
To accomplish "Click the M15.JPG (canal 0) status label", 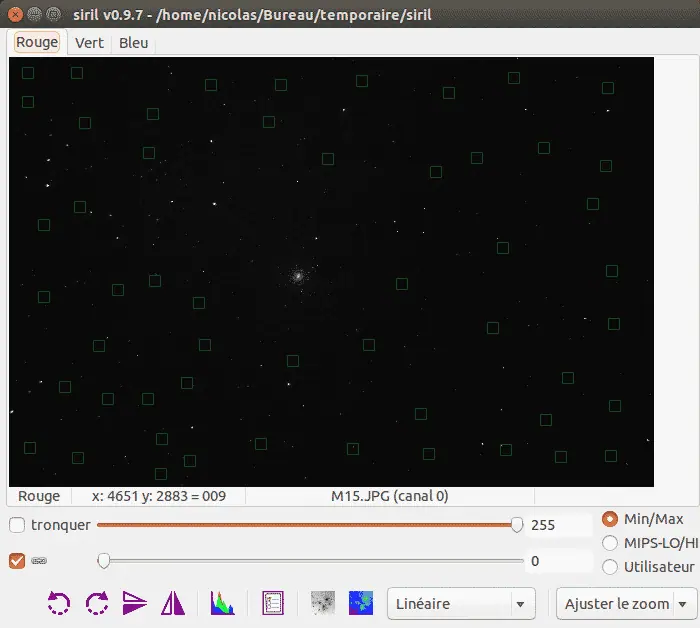I will [x=390, y=496].
